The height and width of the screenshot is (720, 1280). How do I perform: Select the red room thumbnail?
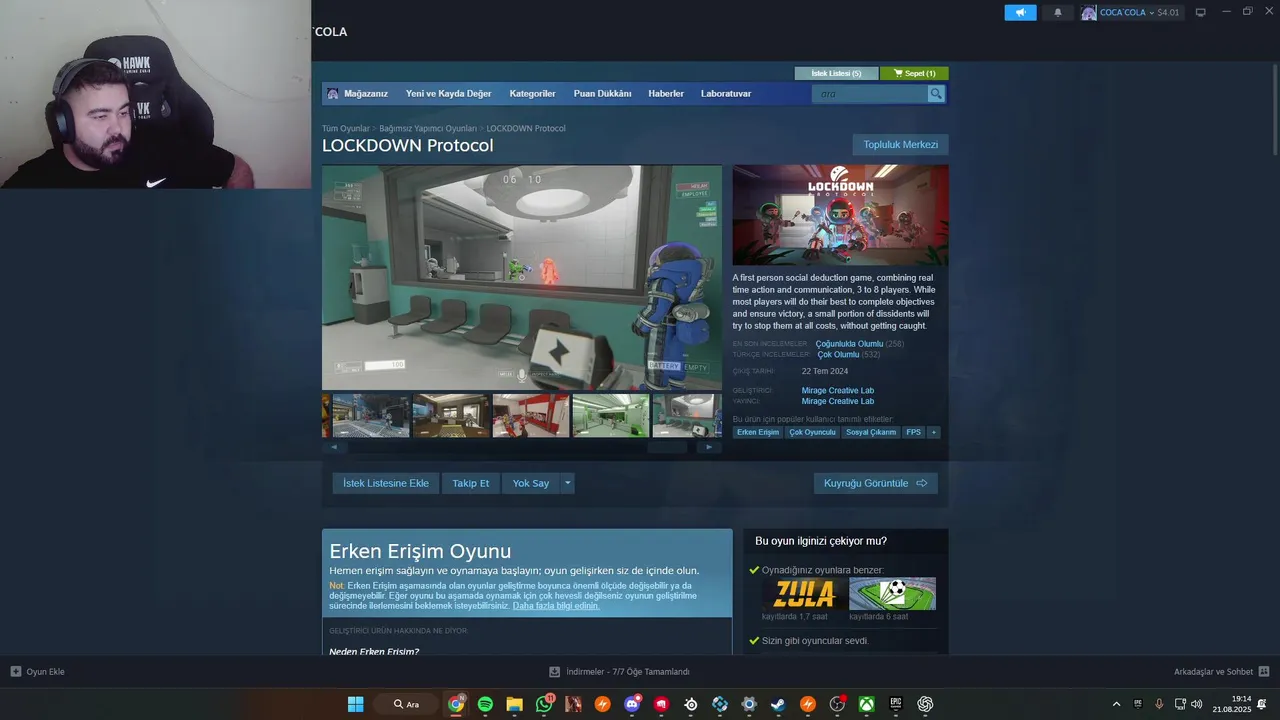click(x=531, y=416)
